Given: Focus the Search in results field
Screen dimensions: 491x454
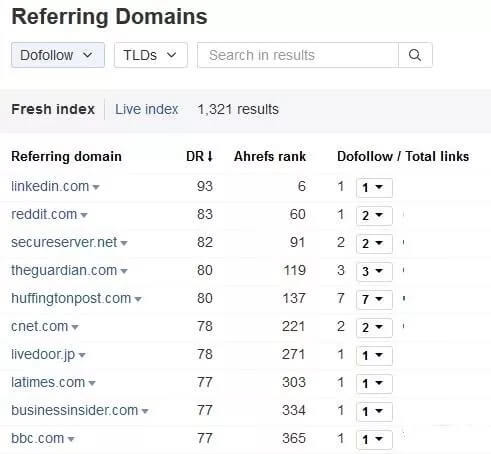Looking at the screenshot, I should point(298,55).
